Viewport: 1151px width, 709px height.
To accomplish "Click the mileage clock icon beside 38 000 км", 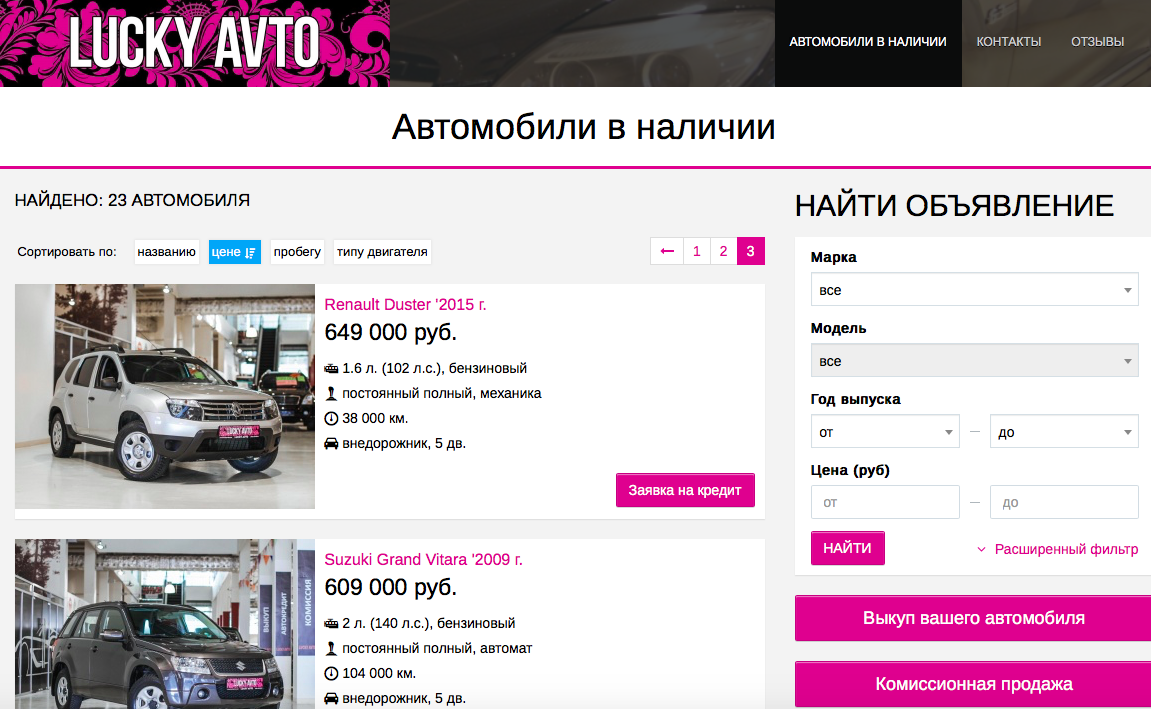I will (331, 418).
